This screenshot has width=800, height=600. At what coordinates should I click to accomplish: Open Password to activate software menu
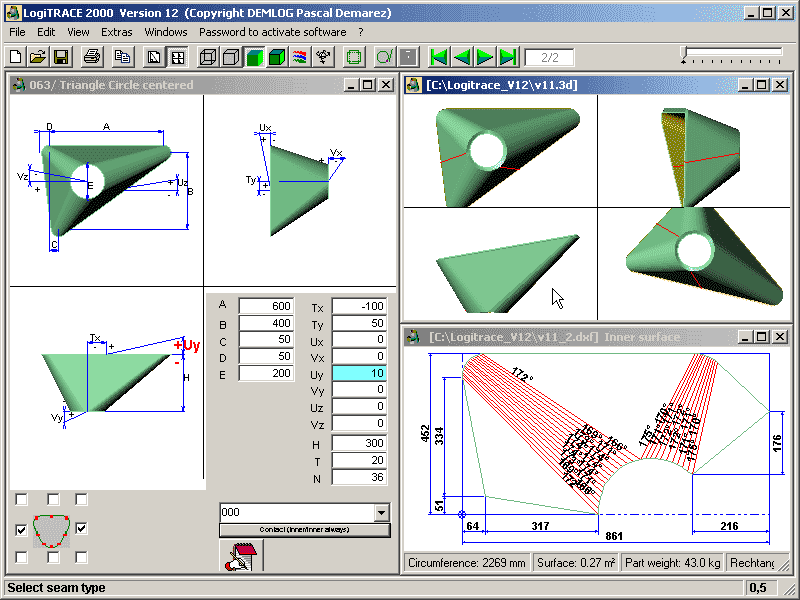pyautogui.click(x=272, y=32)
